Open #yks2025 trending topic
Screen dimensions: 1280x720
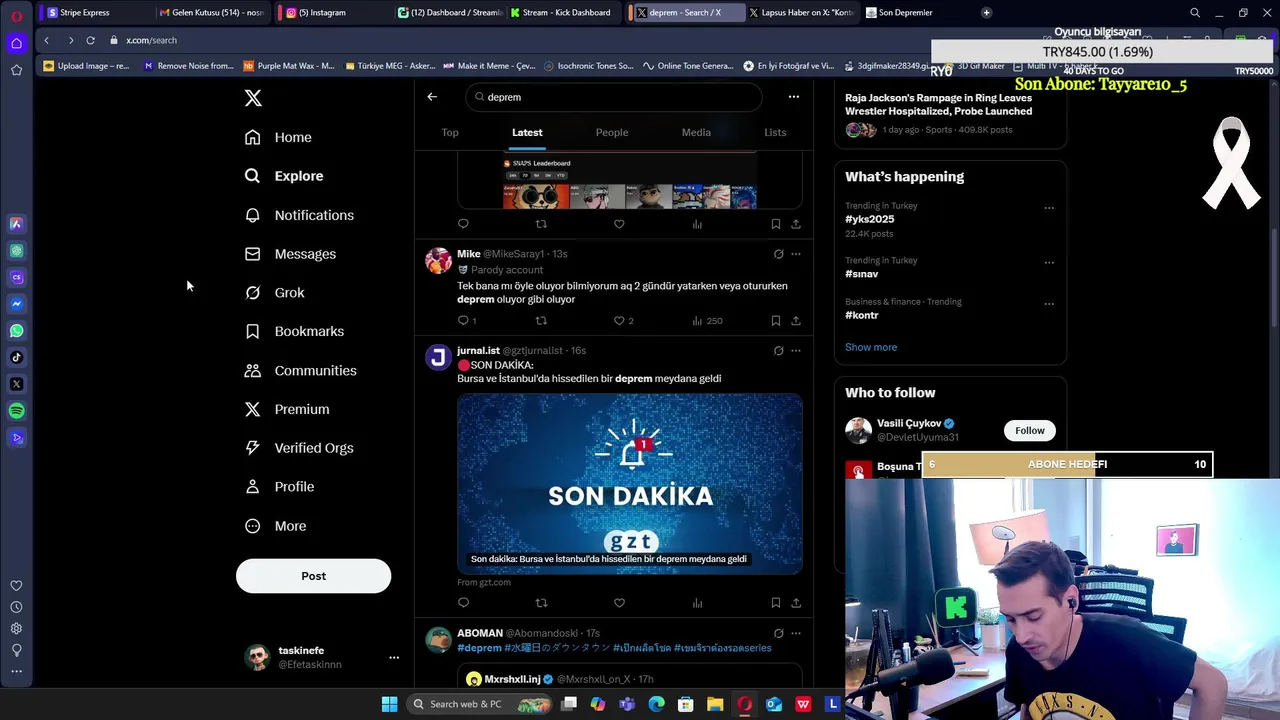click(870, 219)
